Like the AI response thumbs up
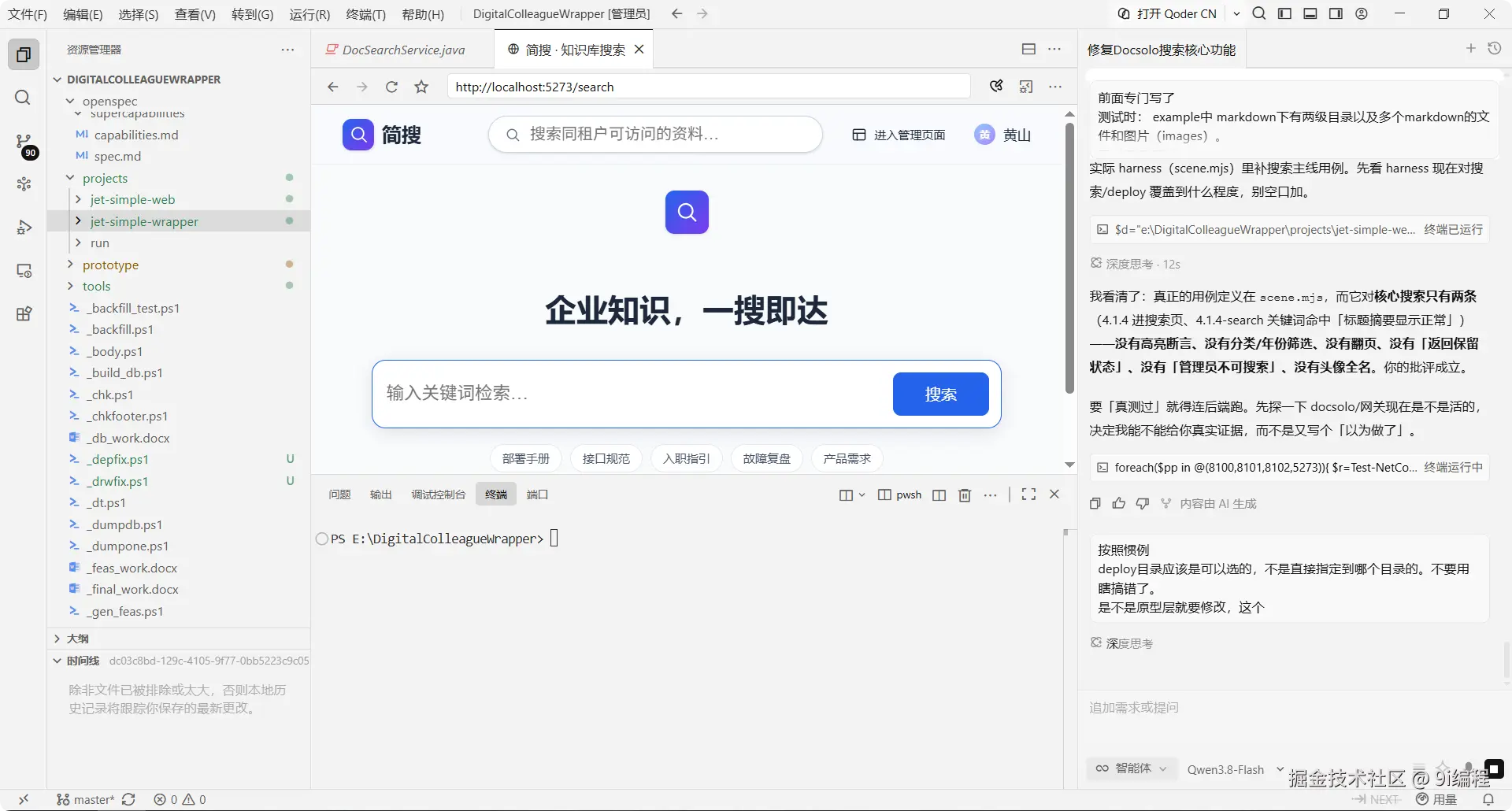 pos(1119,503)
